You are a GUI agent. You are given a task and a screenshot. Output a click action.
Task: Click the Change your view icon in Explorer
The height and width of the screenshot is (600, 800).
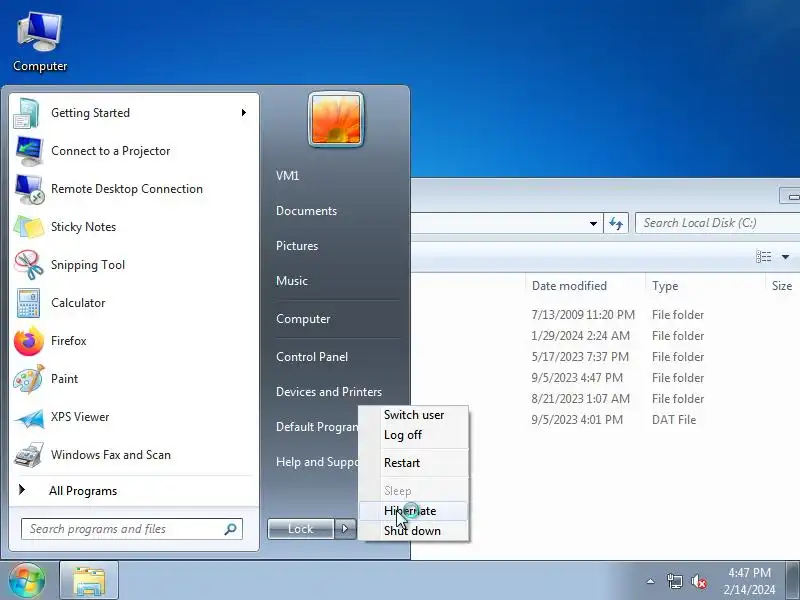[763, 257]
